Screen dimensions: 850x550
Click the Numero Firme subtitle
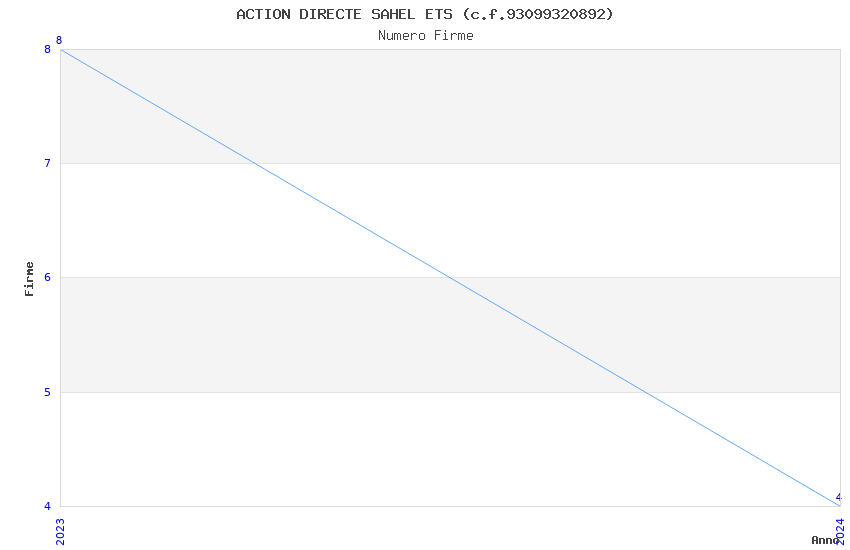(425, 36)
